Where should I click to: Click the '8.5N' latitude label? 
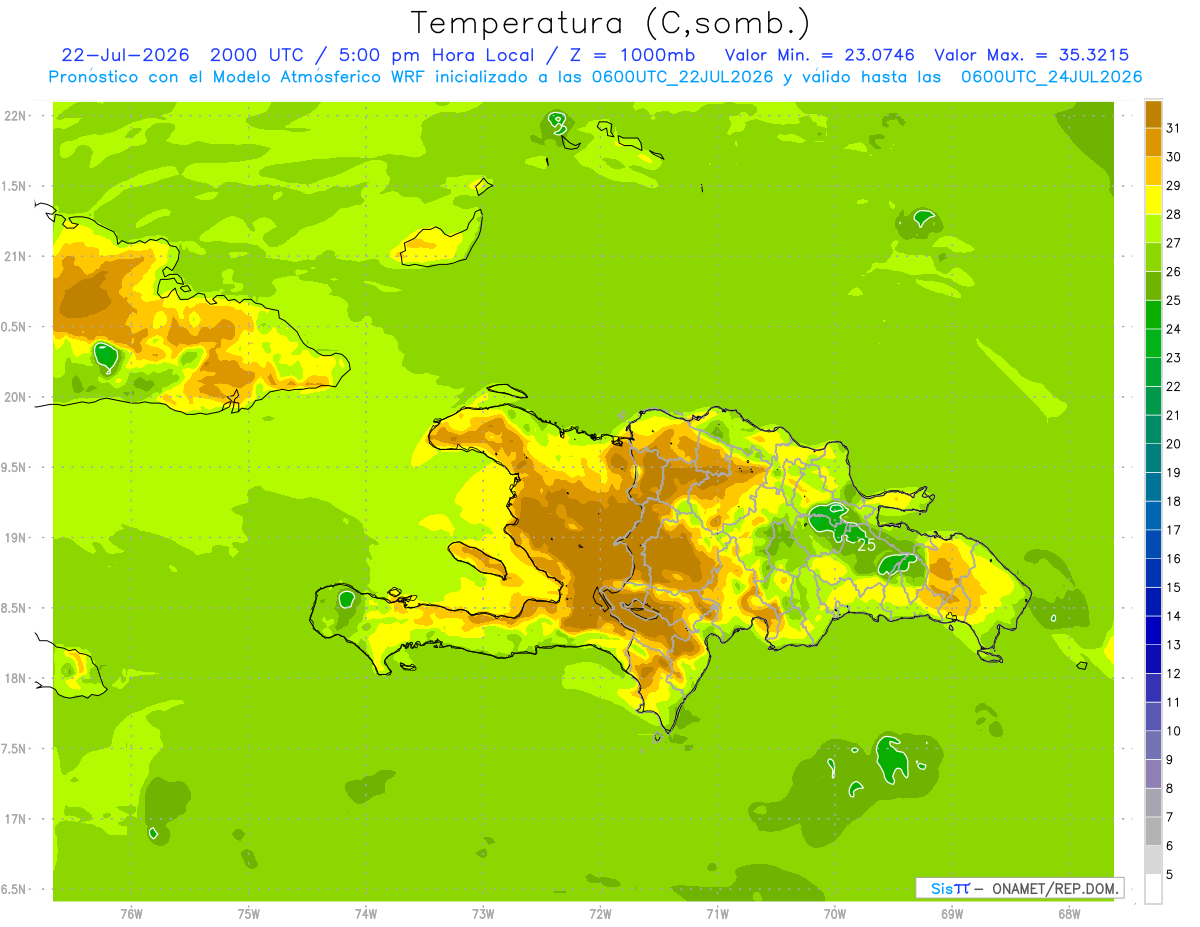15,608
